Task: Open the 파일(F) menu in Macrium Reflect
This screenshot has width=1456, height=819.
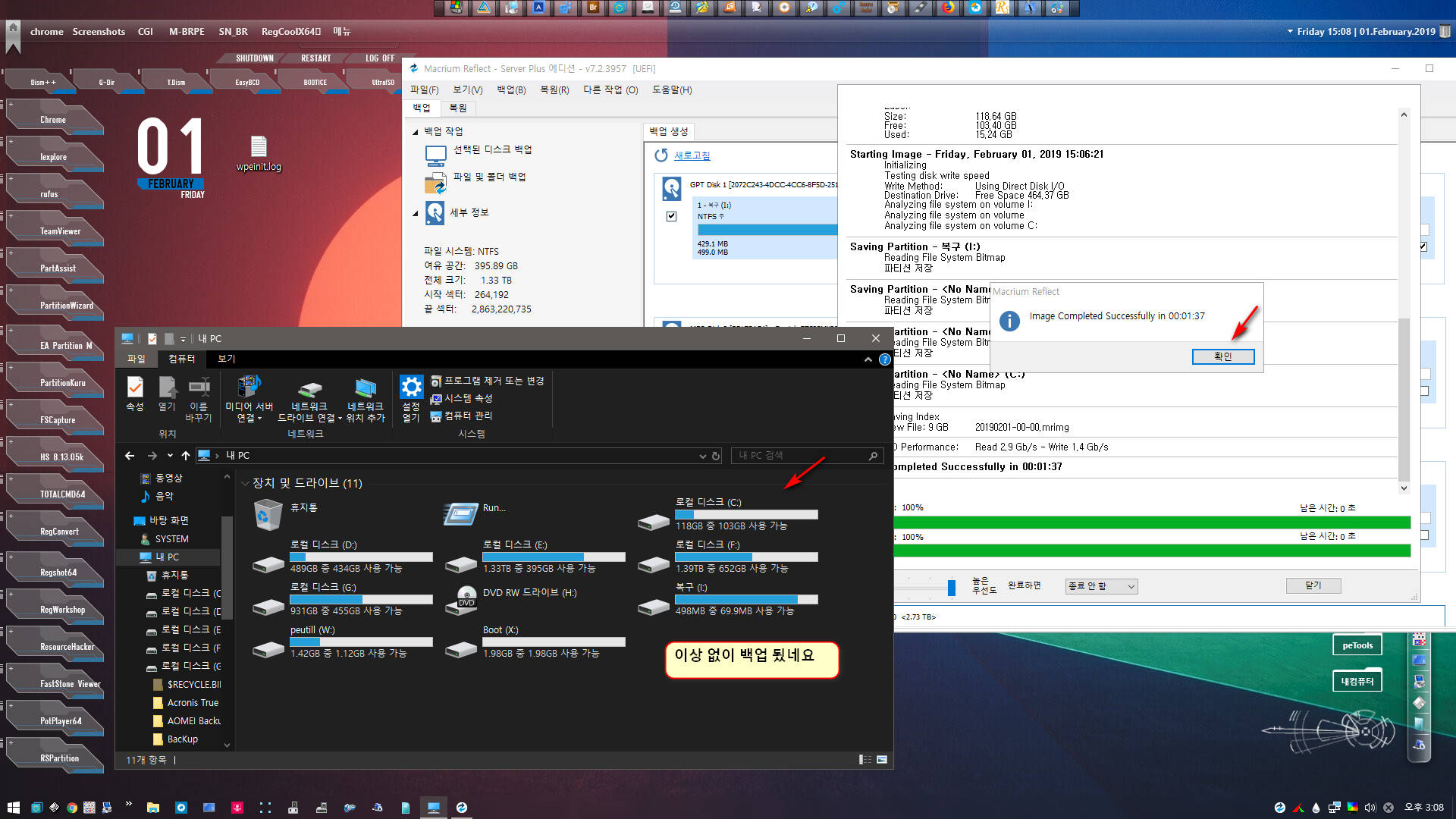Action: pyautogui.click(x=425, y=89)
